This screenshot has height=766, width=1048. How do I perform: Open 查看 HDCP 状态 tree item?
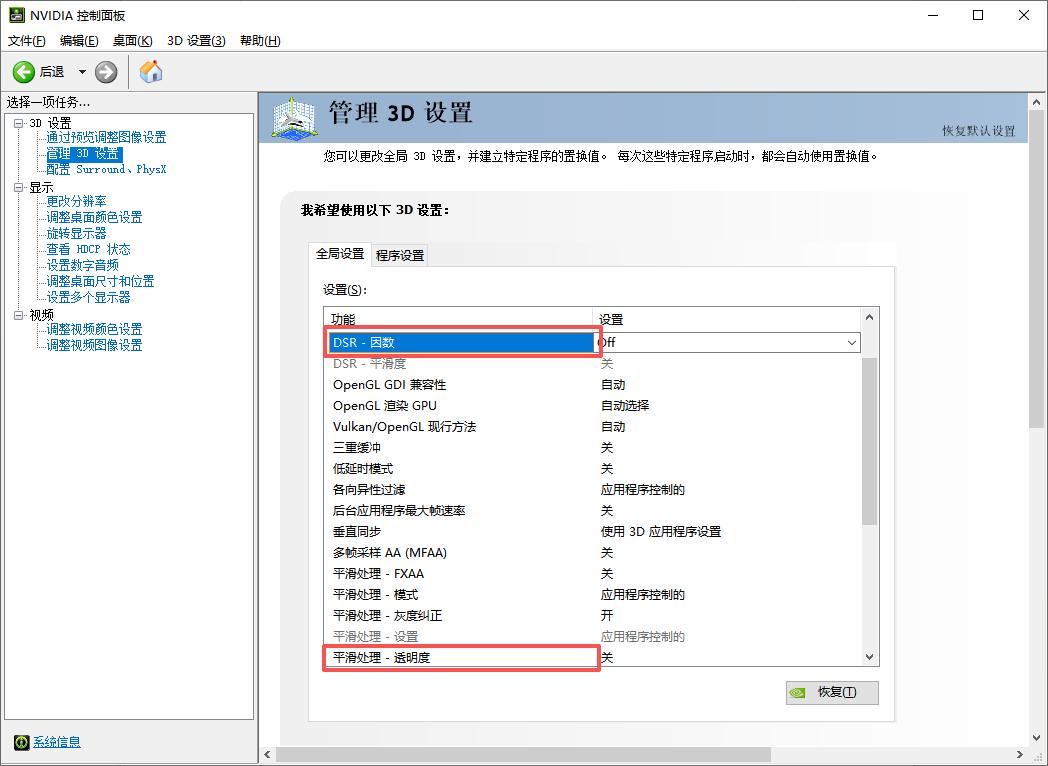[88, 249]
